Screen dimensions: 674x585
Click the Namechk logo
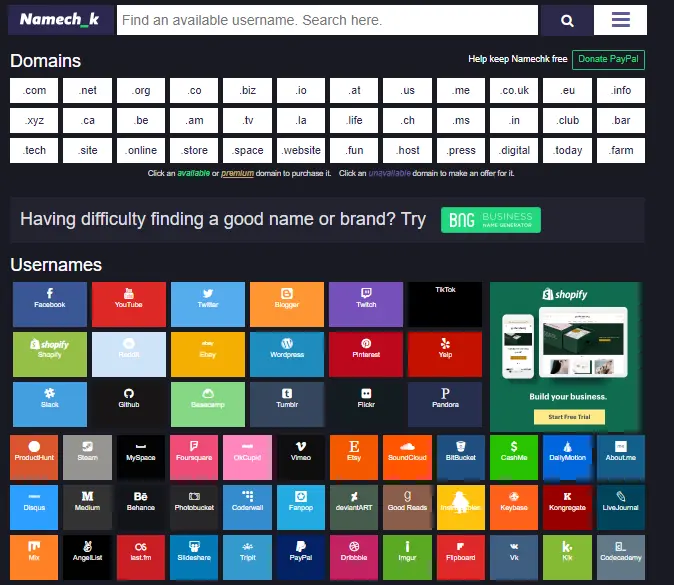tap(60, 20)
